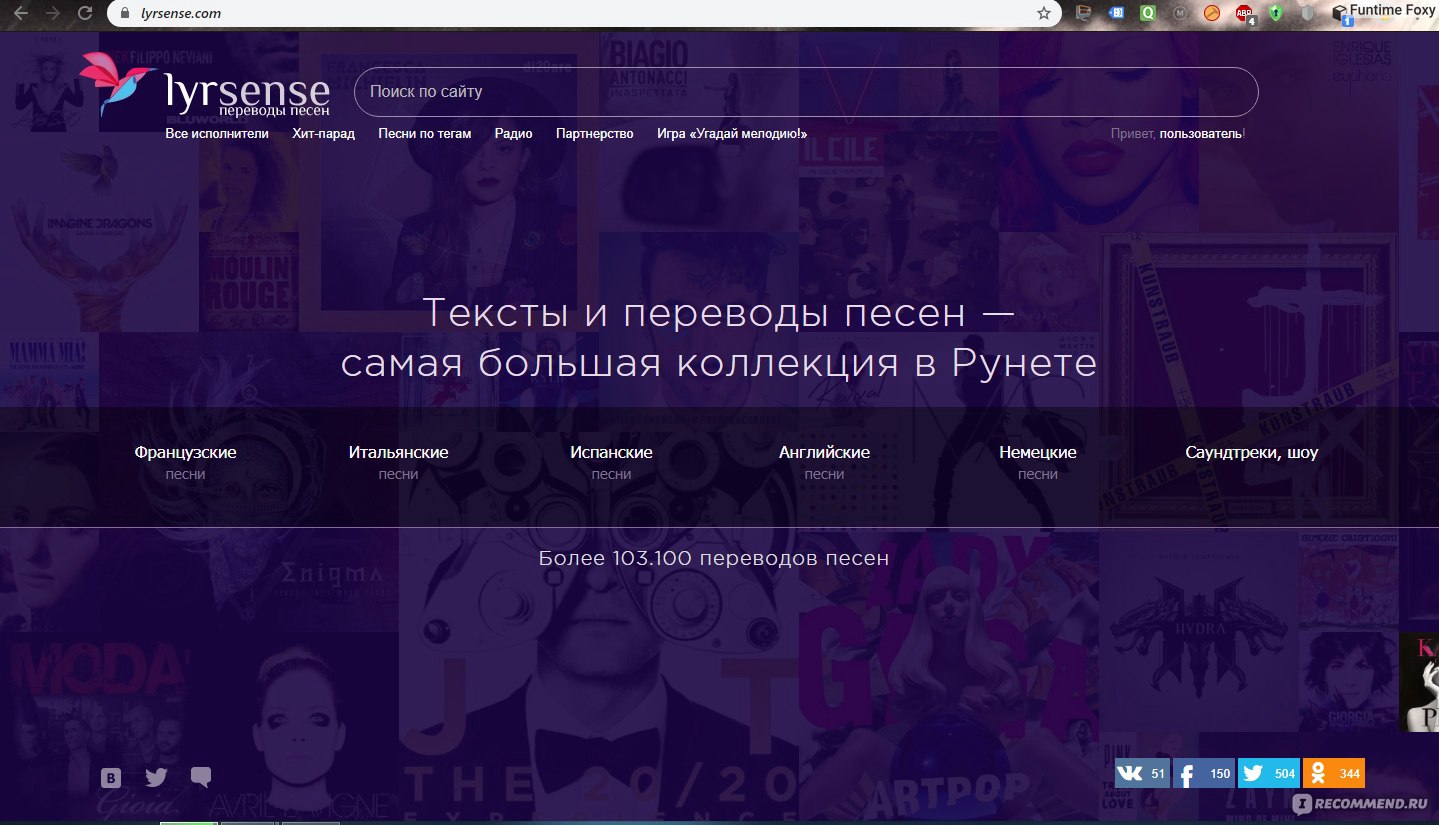Share on Twitter with count 504
Image resolution: width=1439 pixels, height=825 pixels.
[x=1269, y=774]
